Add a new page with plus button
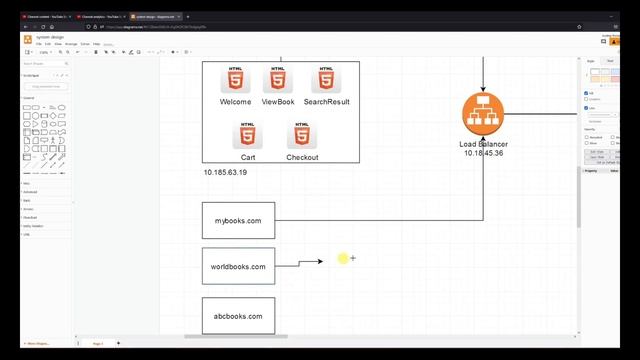Image resolution: width=640 pixels, height=360 pixels. 118,343
